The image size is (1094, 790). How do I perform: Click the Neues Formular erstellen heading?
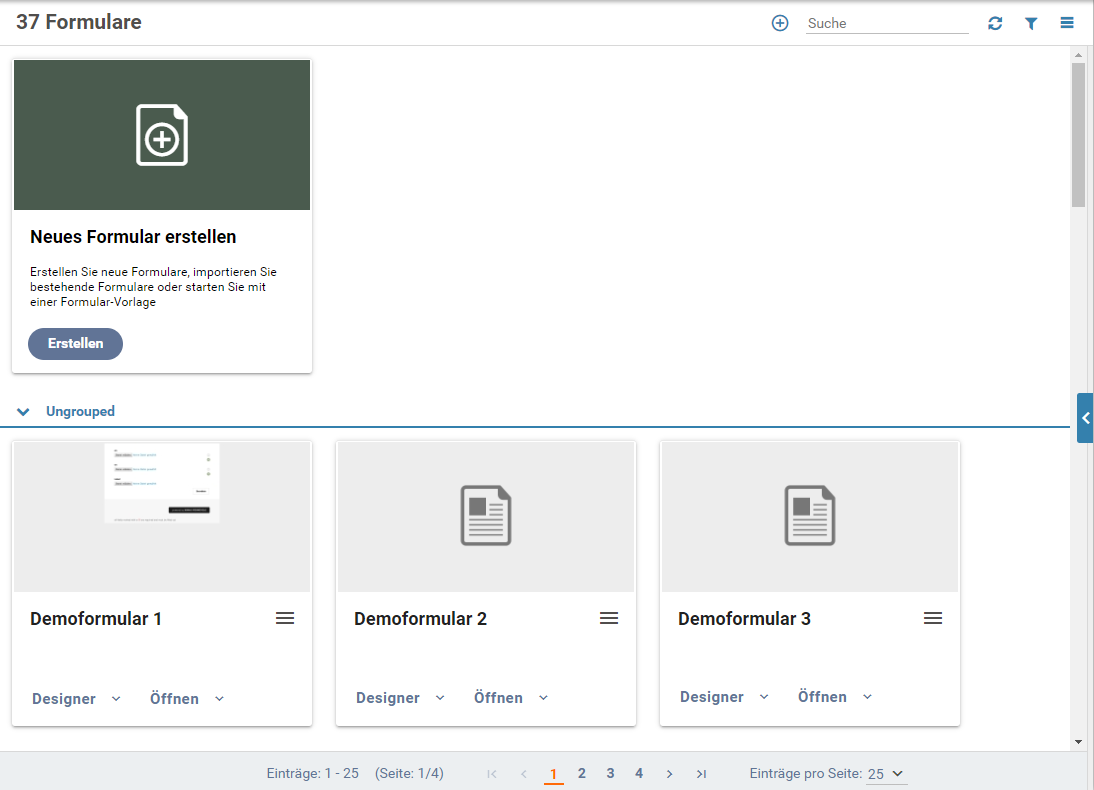(133, 237)
